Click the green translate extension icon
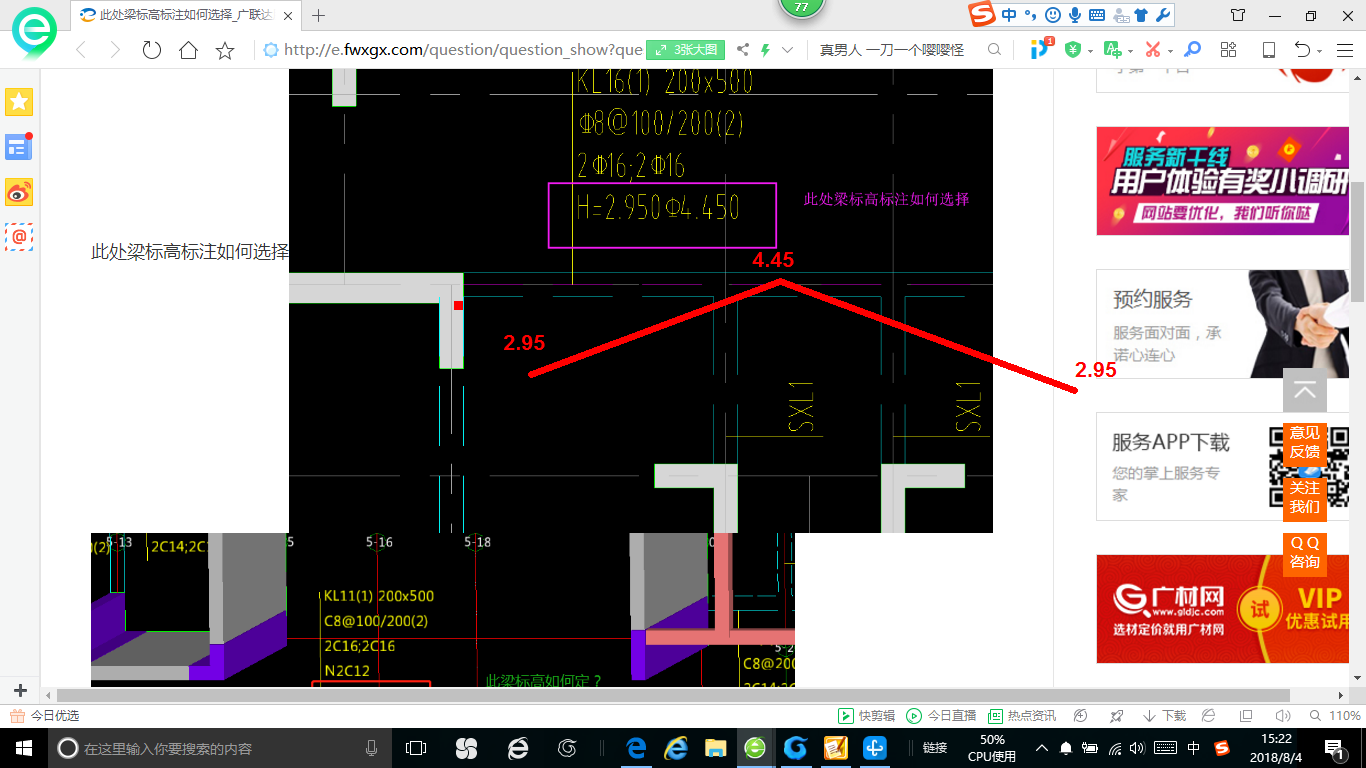 [1112, 50]
